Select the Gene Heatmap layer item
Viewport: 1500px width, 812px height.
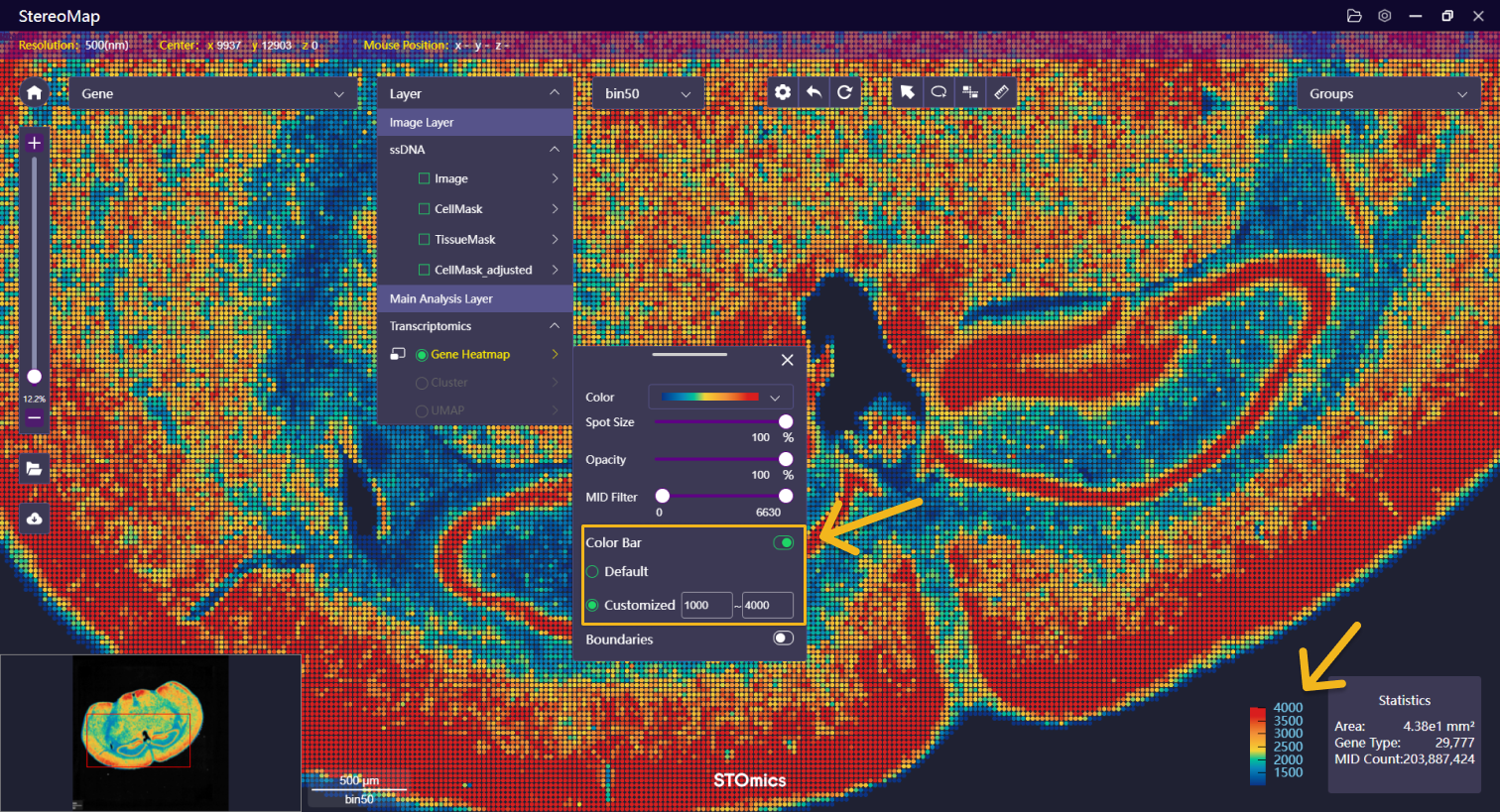[469, 355]
